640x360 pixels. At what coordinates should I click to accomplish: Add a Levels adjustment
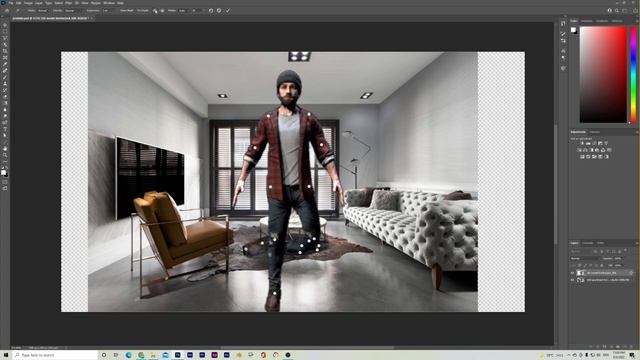pyautogui.click(x=588, y=143)
